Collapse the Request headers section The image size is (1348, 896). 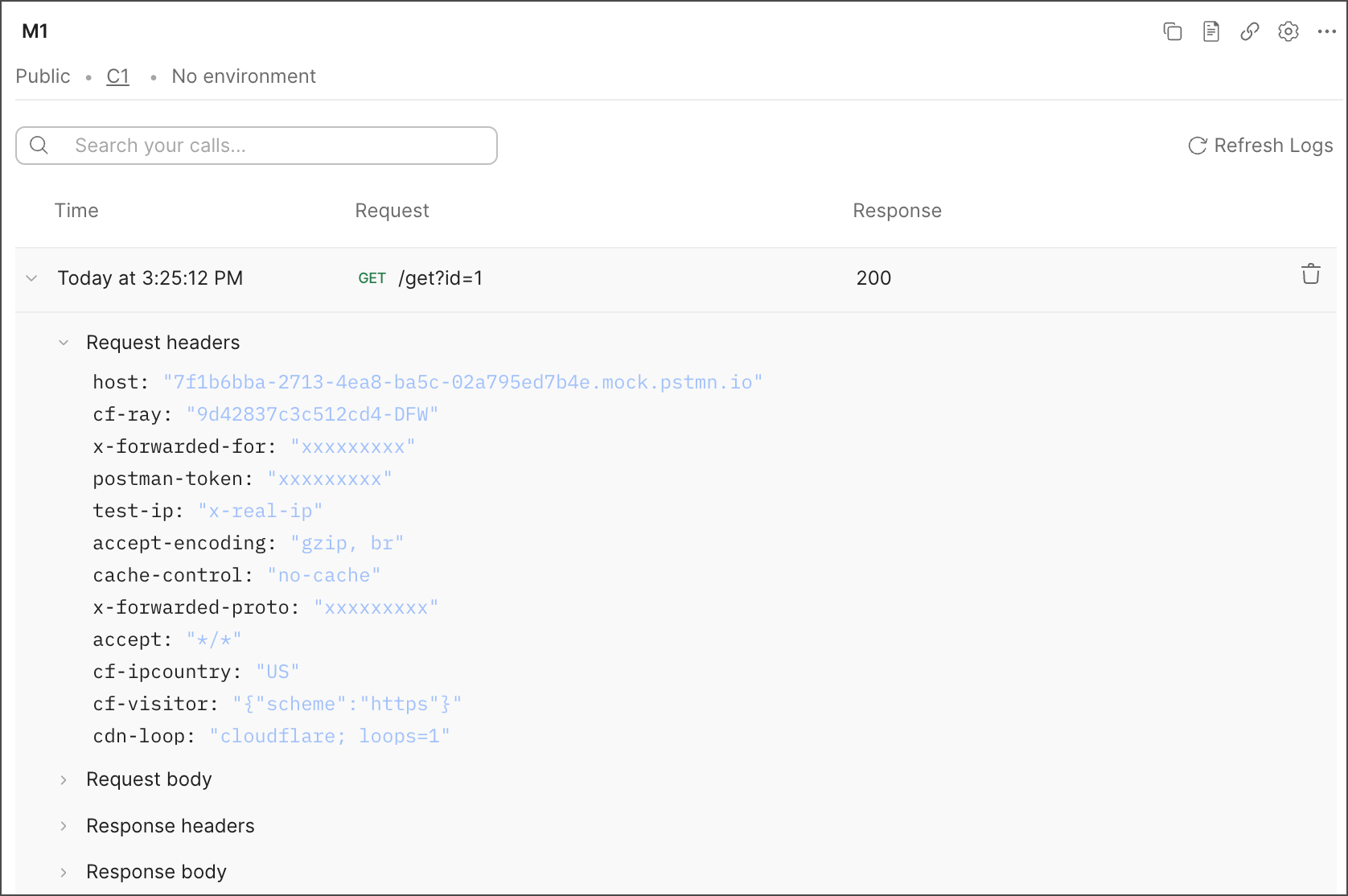coord(64,343)
